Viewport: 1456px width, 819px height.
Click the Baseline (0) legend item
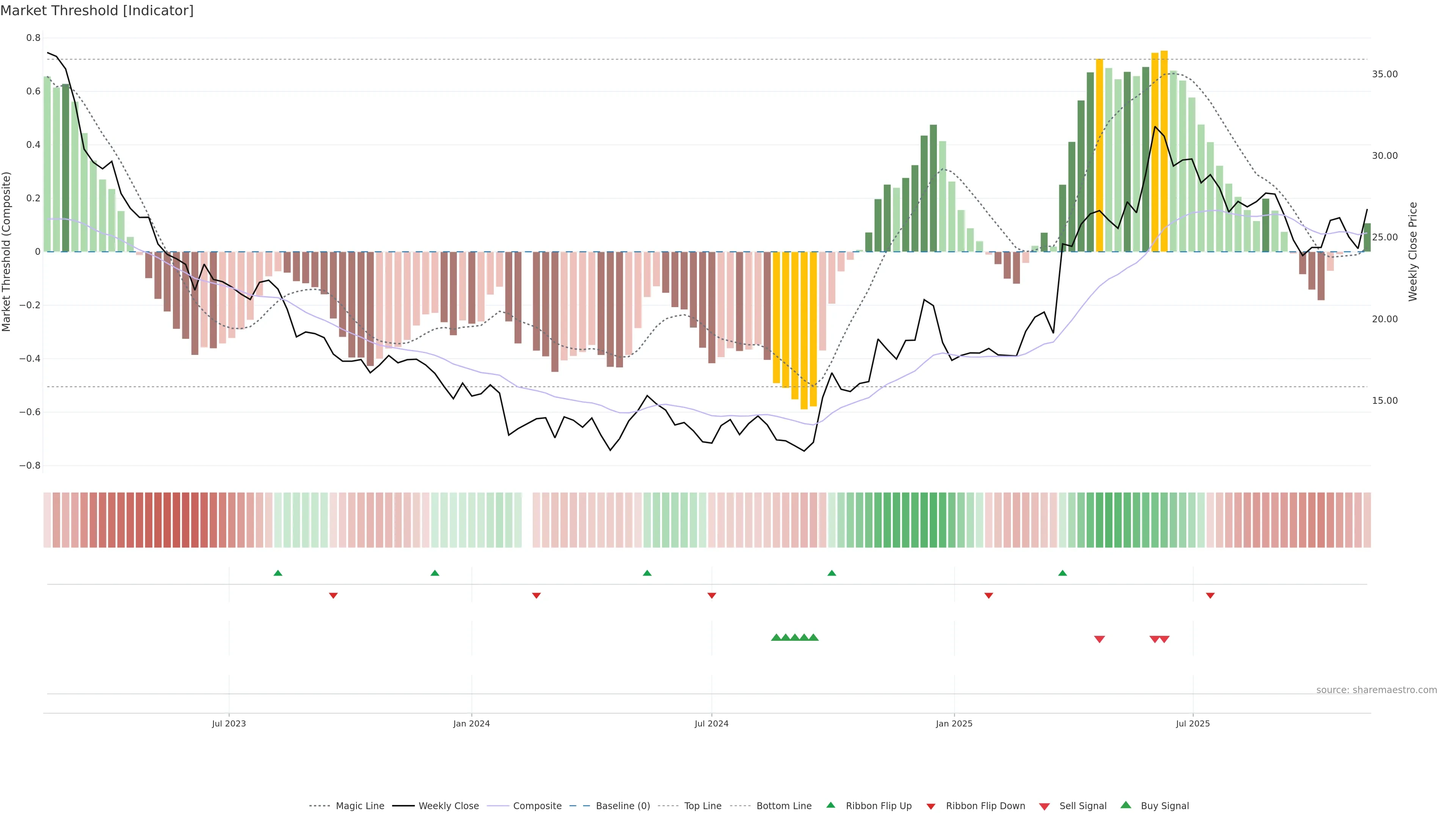point(622,806)
